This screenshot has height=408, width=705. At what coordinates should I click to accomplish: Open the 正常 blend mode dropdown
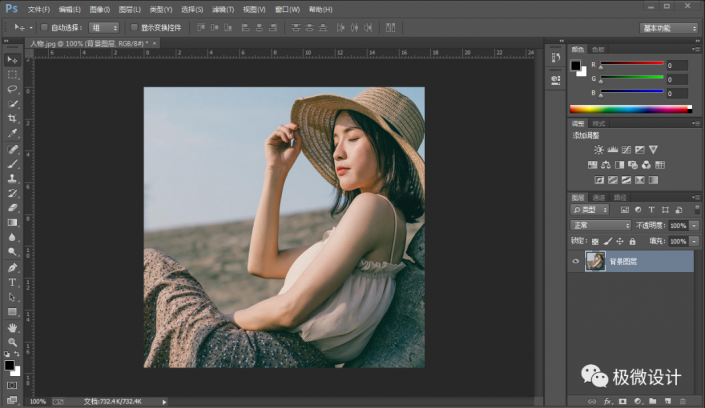599,226
